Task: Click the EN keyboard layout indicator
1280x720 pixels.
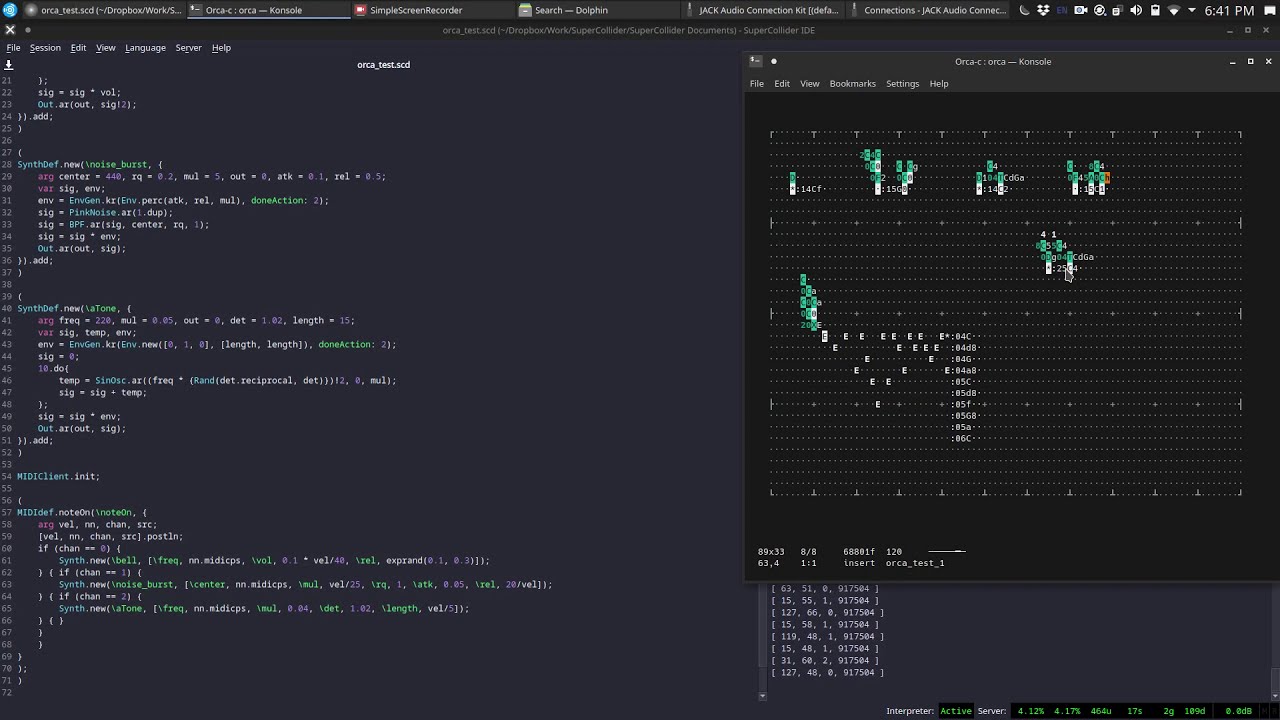Action: pyautogui.click(x=1062, y=10)
